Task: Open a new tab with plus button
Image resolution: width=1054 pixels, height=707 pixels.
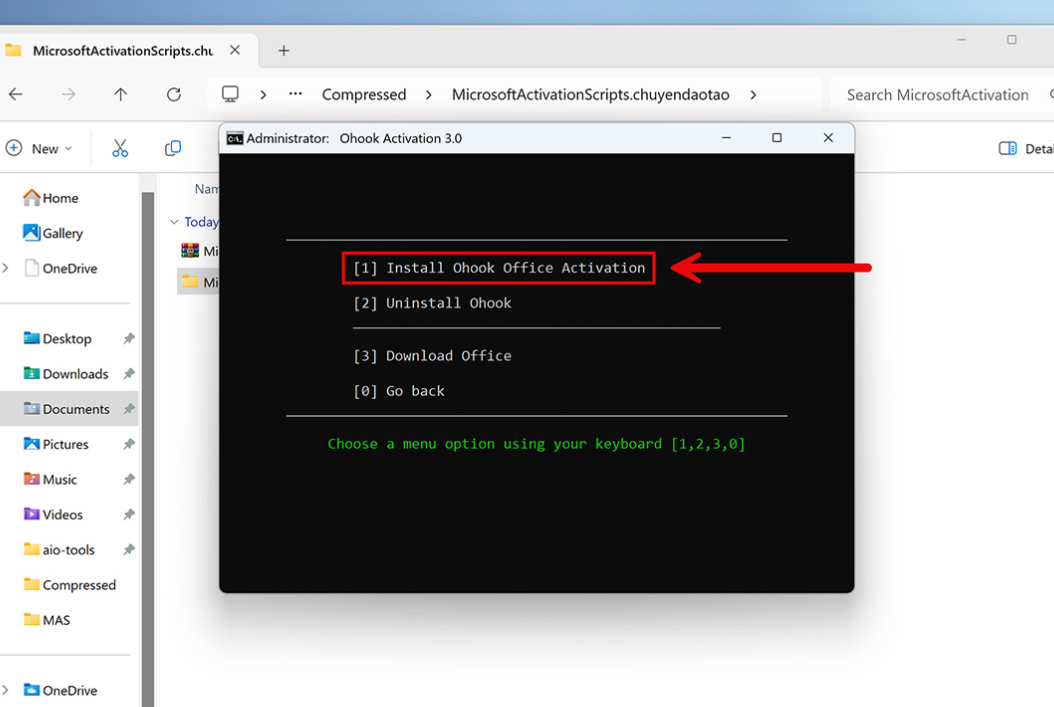Action: pos(284,50)
